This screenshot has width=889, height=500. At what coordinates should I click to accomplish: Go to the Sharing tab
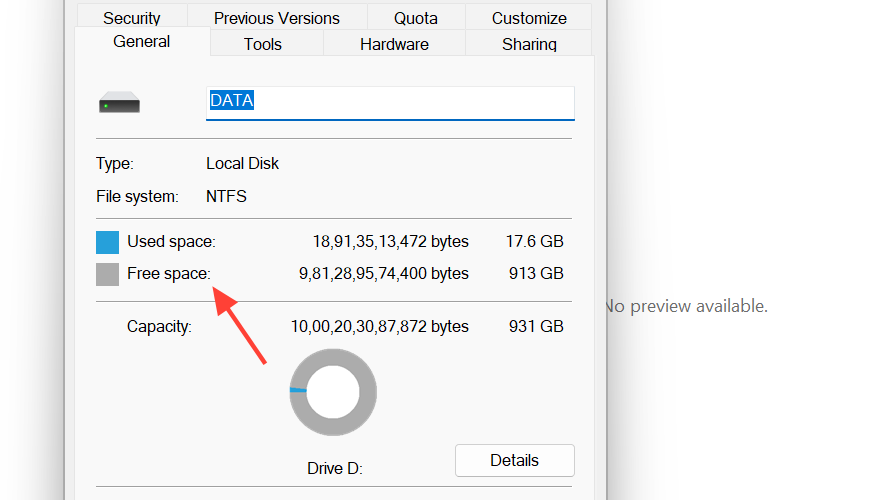529,44
